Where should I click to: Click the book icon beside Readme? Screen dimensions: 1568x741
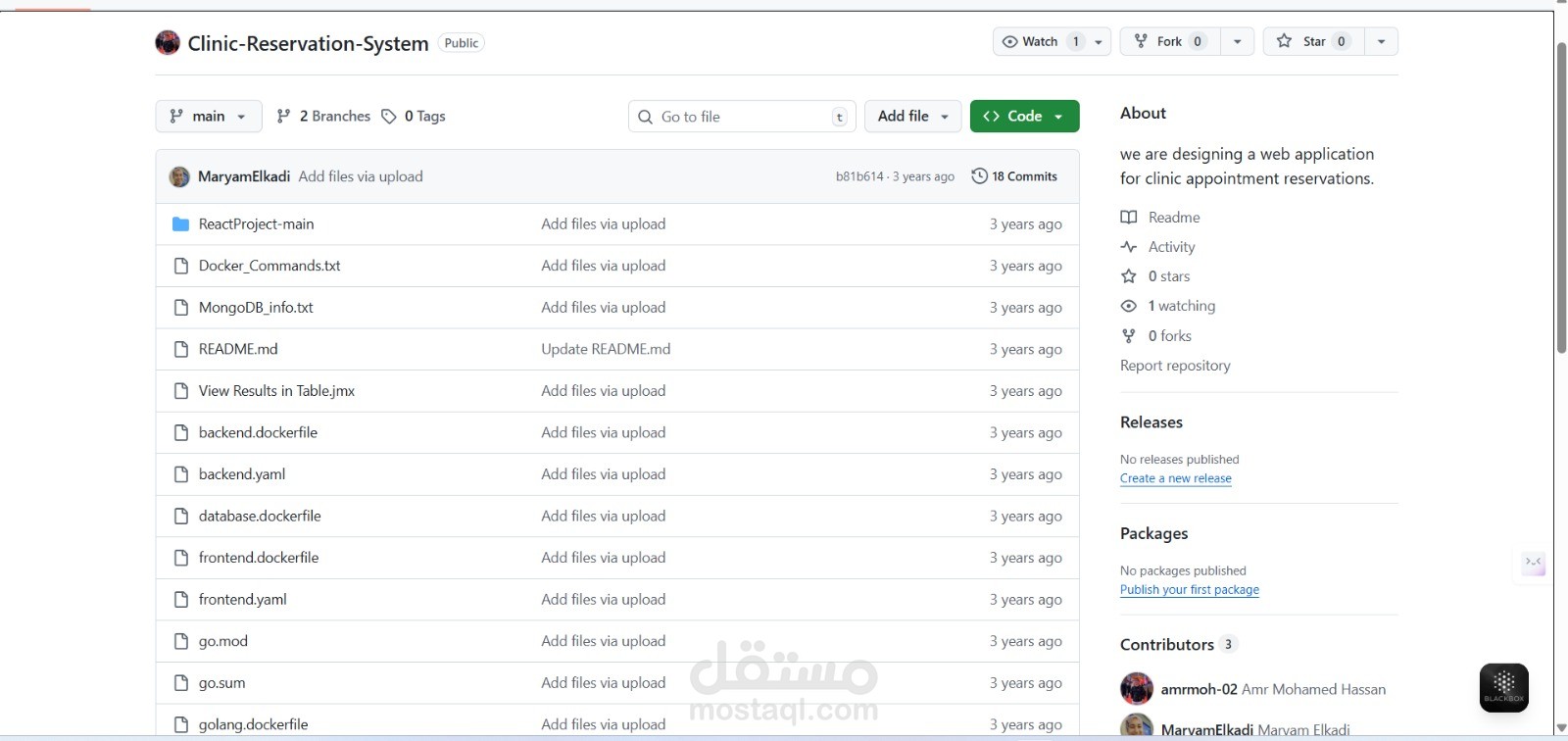1129,217
